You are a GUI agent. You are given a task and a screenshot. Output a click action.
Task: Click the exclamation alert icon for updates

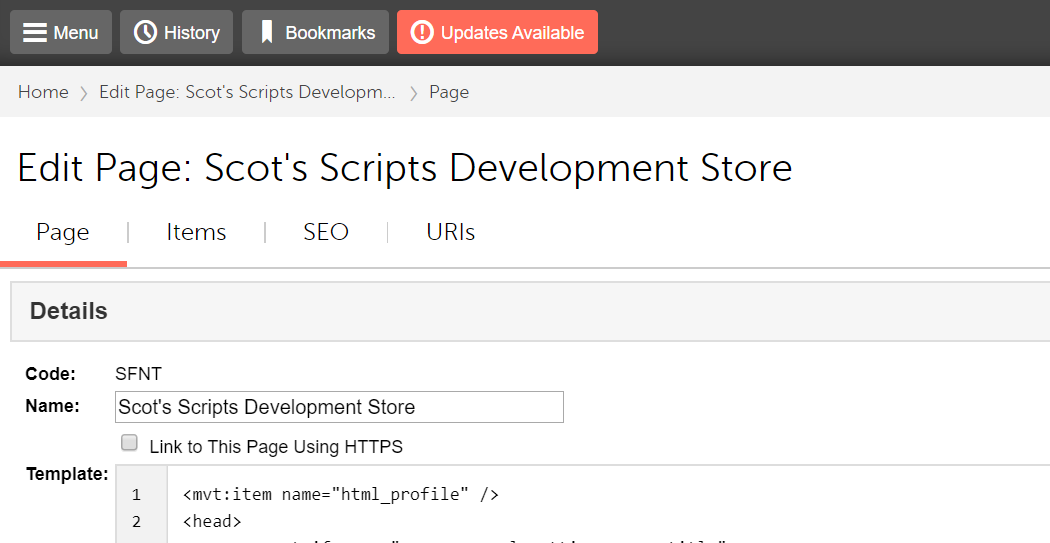(x=422, y=33)
